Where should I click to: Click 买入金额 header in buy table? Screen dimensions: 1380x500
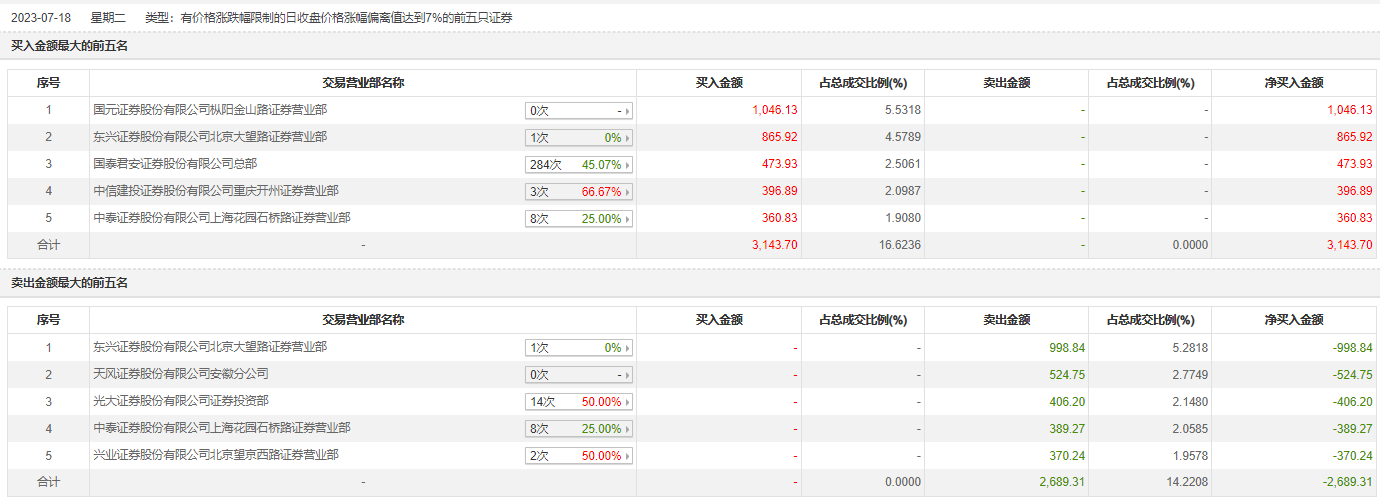click(719, 83)
